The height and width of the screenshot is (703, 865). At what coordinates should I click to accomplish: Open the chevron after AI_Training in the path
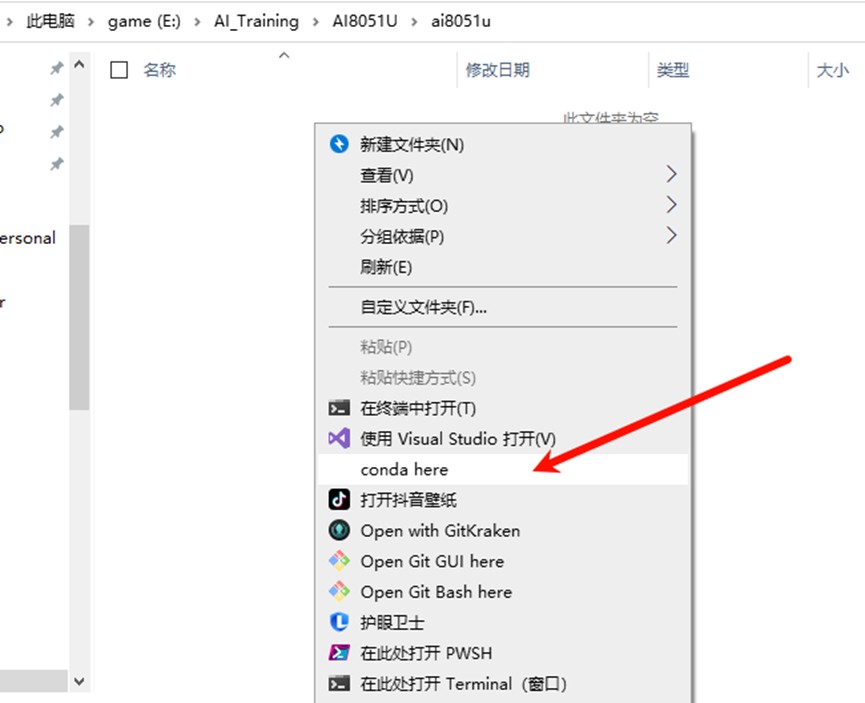[x=316, y=22]
